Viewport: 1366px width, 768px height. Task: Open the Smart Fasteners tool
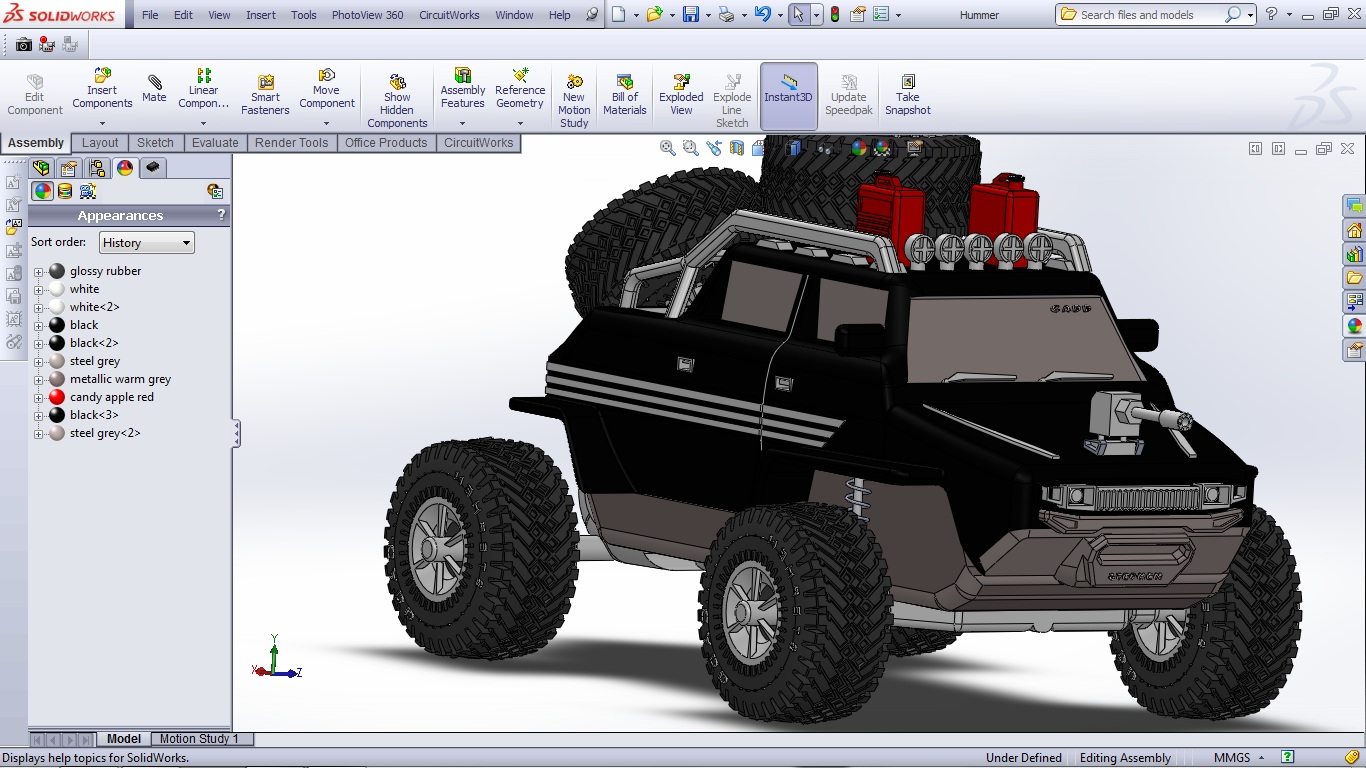265,96
